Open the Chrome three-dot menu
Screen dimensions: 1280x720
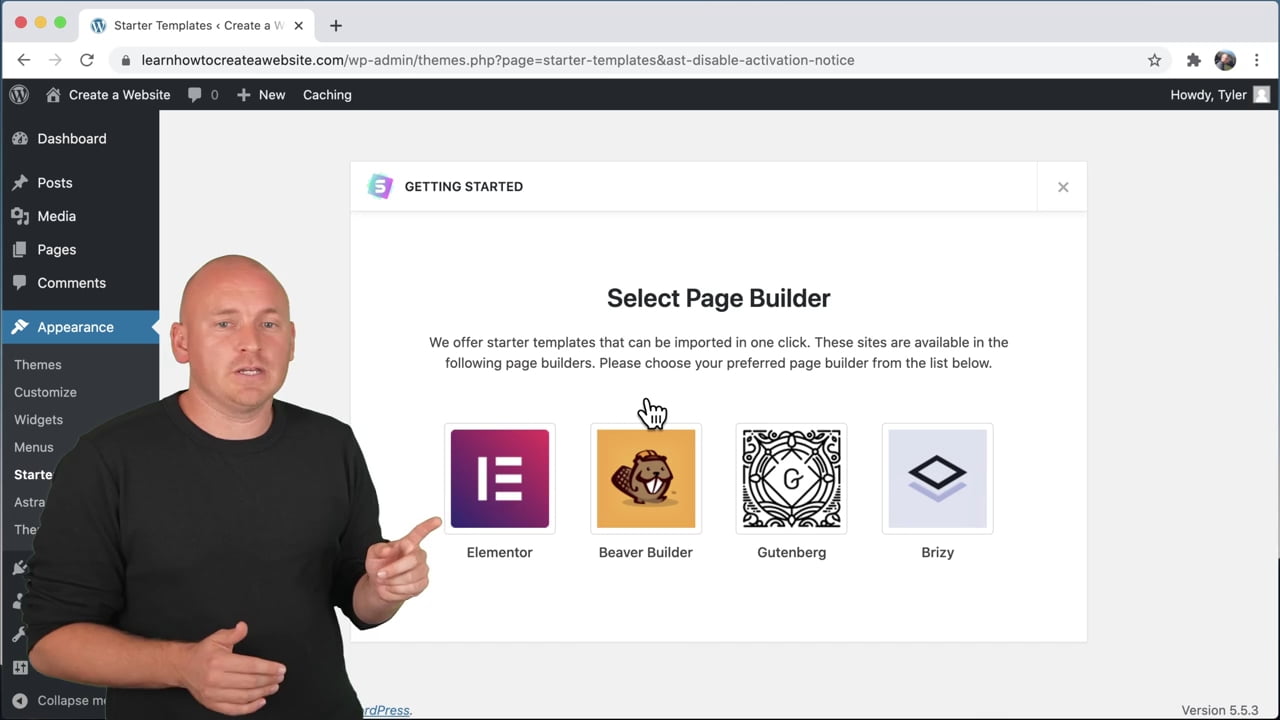(x=1257, y=60)
